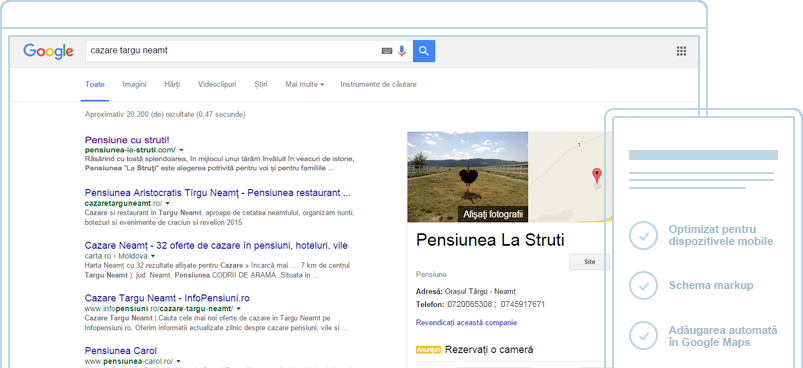The width and height of the screenshot is (803, 368).
Task: Click the phone number 0745917671
Action: tap(523, 305)
